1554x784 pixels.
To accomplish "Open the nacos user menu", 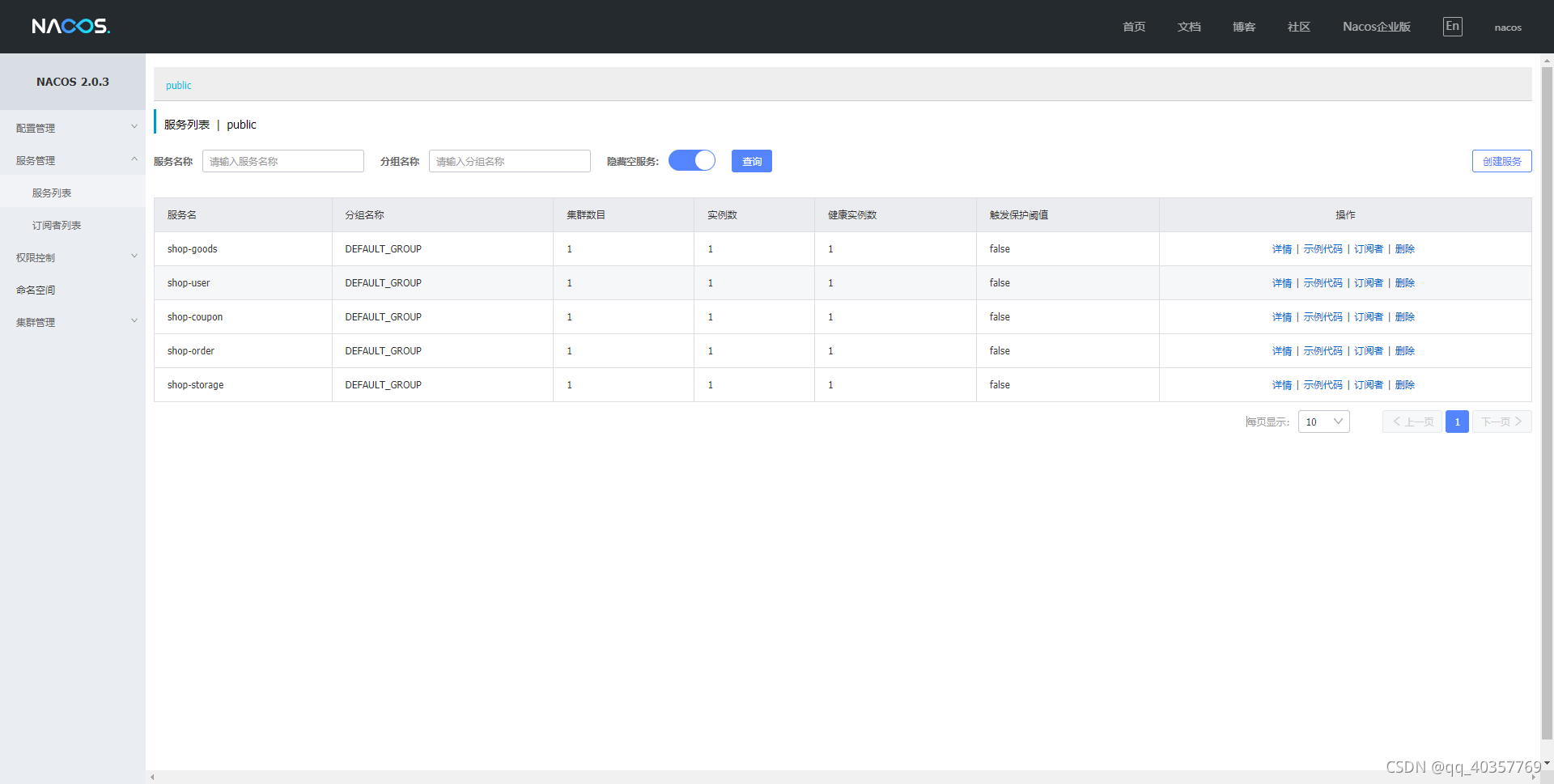I will tap(1508, 28).
